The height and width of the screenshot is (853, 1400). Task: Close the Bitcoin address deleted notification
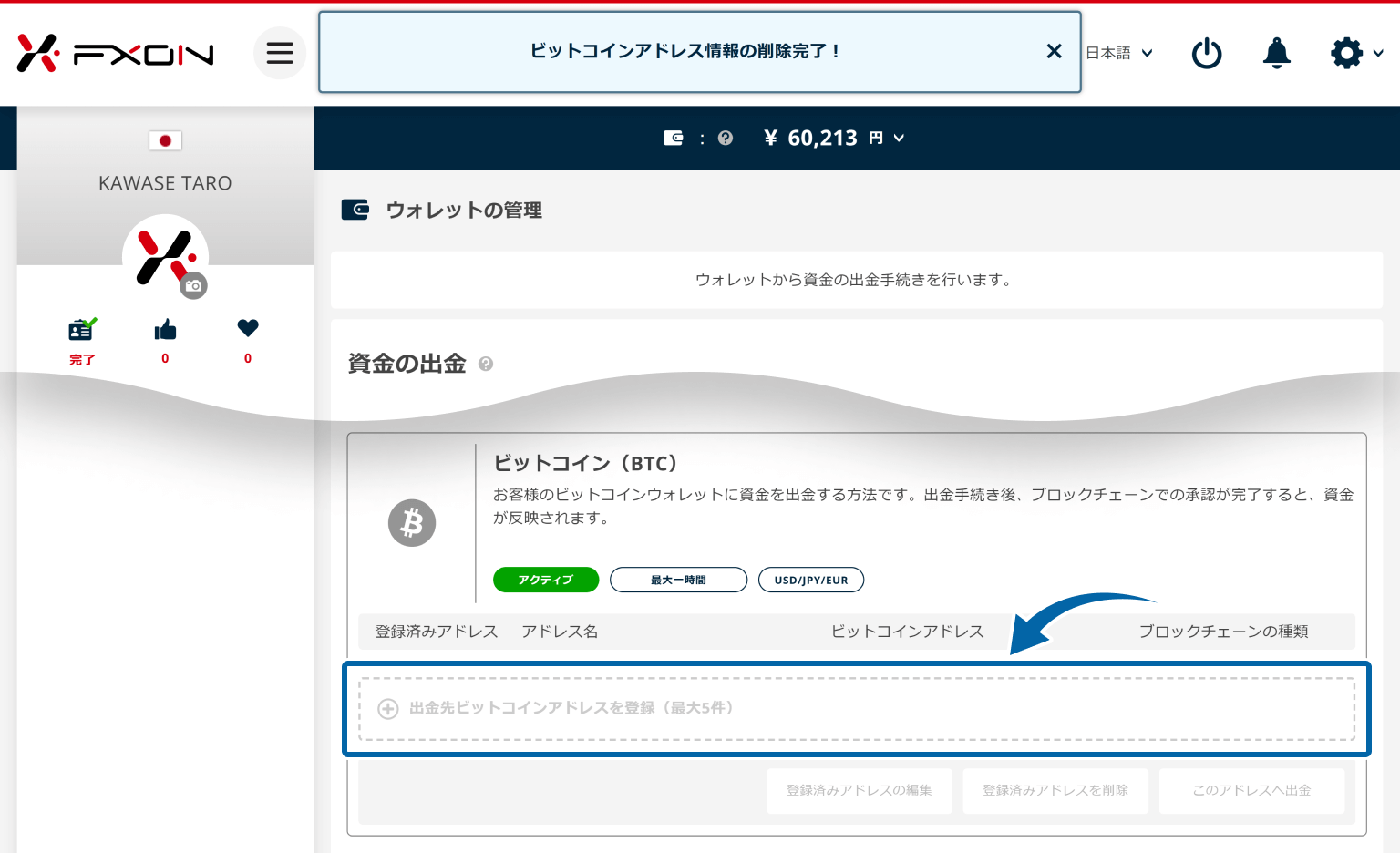pyautogui.click(x=1054, y=51)
